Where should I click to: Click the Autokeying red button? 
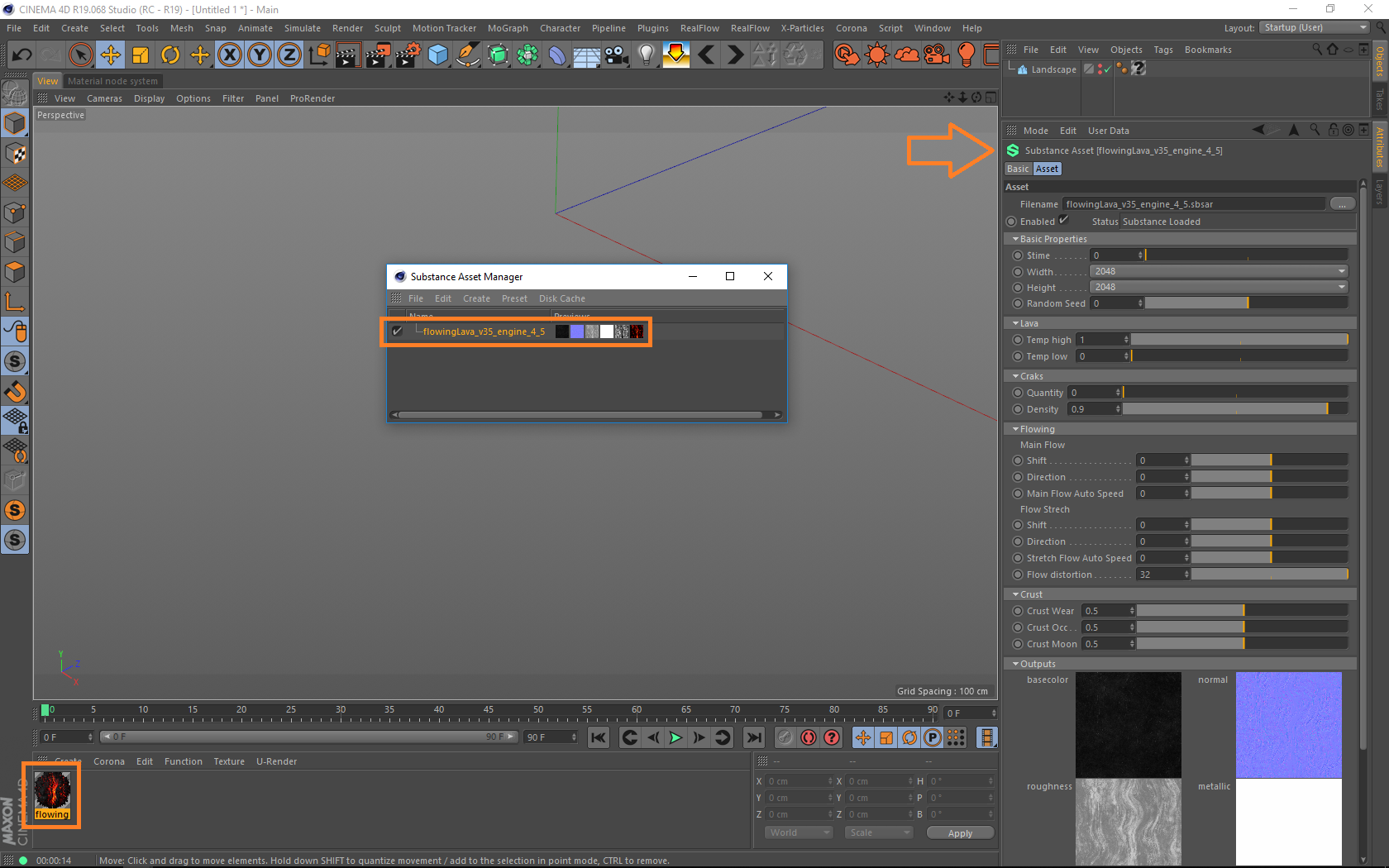point(809,737)
